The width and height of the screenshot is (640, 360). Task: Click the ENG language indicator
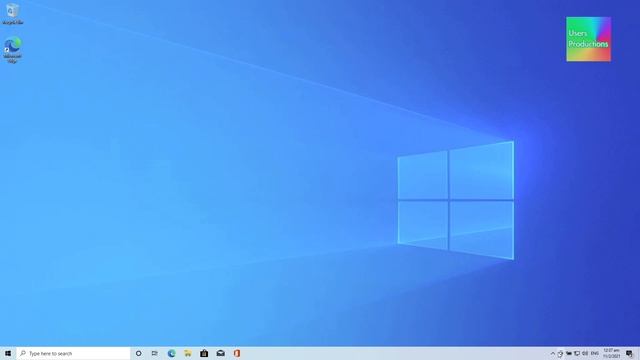coord(595,353)
